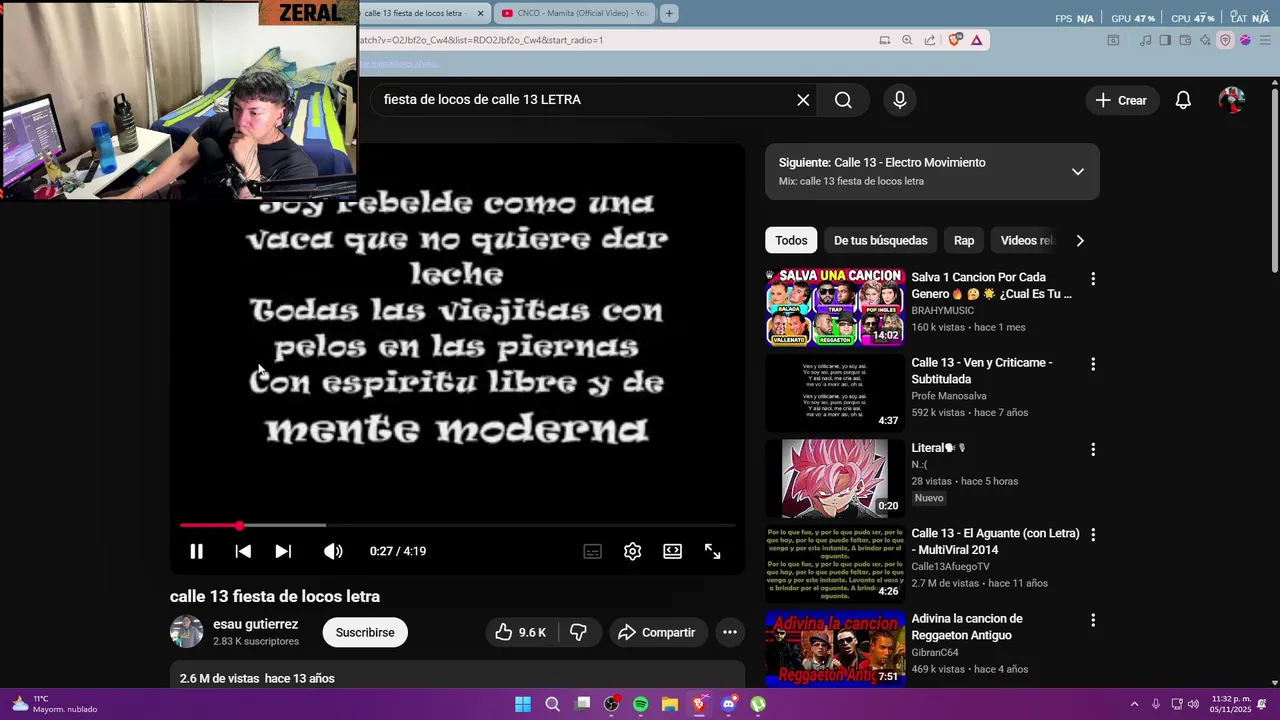The image size is (1280, 720).
Task: Click the Compartir button
Action: click(657, 632)
